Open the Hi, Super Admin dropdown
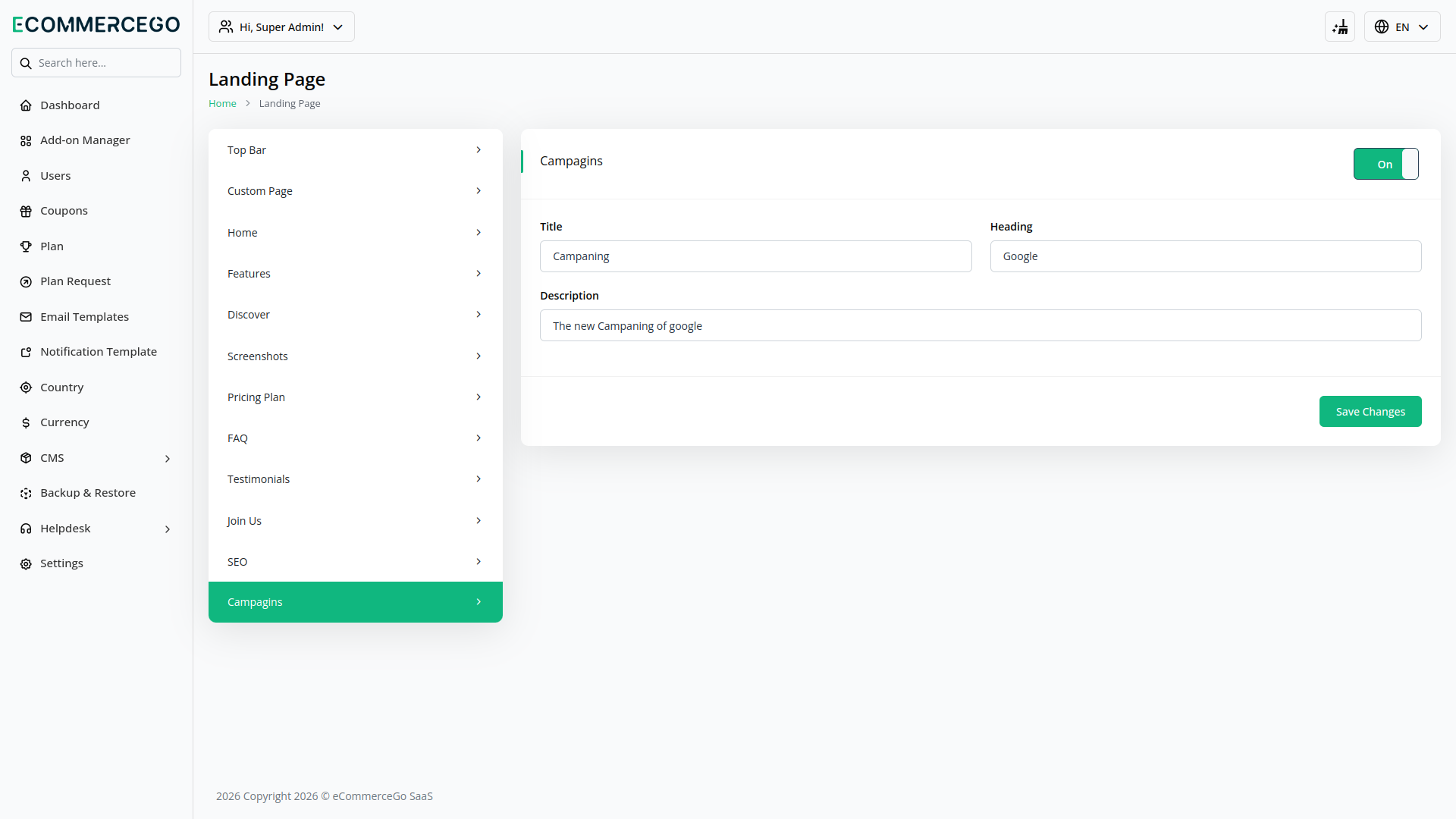Screen dimensions: 1456x819 coord(281,27)
